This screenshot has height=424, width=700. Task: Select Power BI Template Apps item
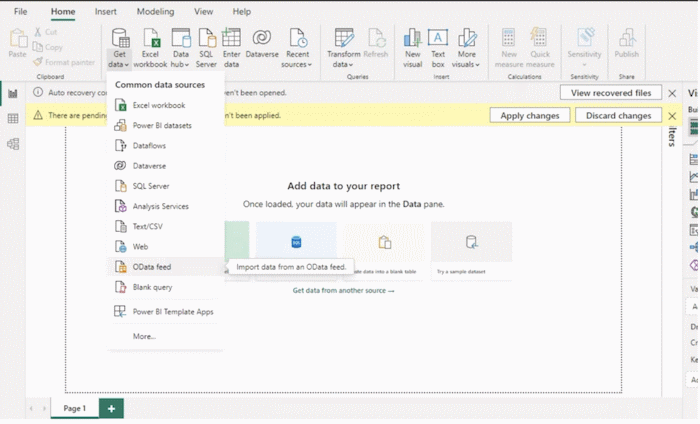165,312
